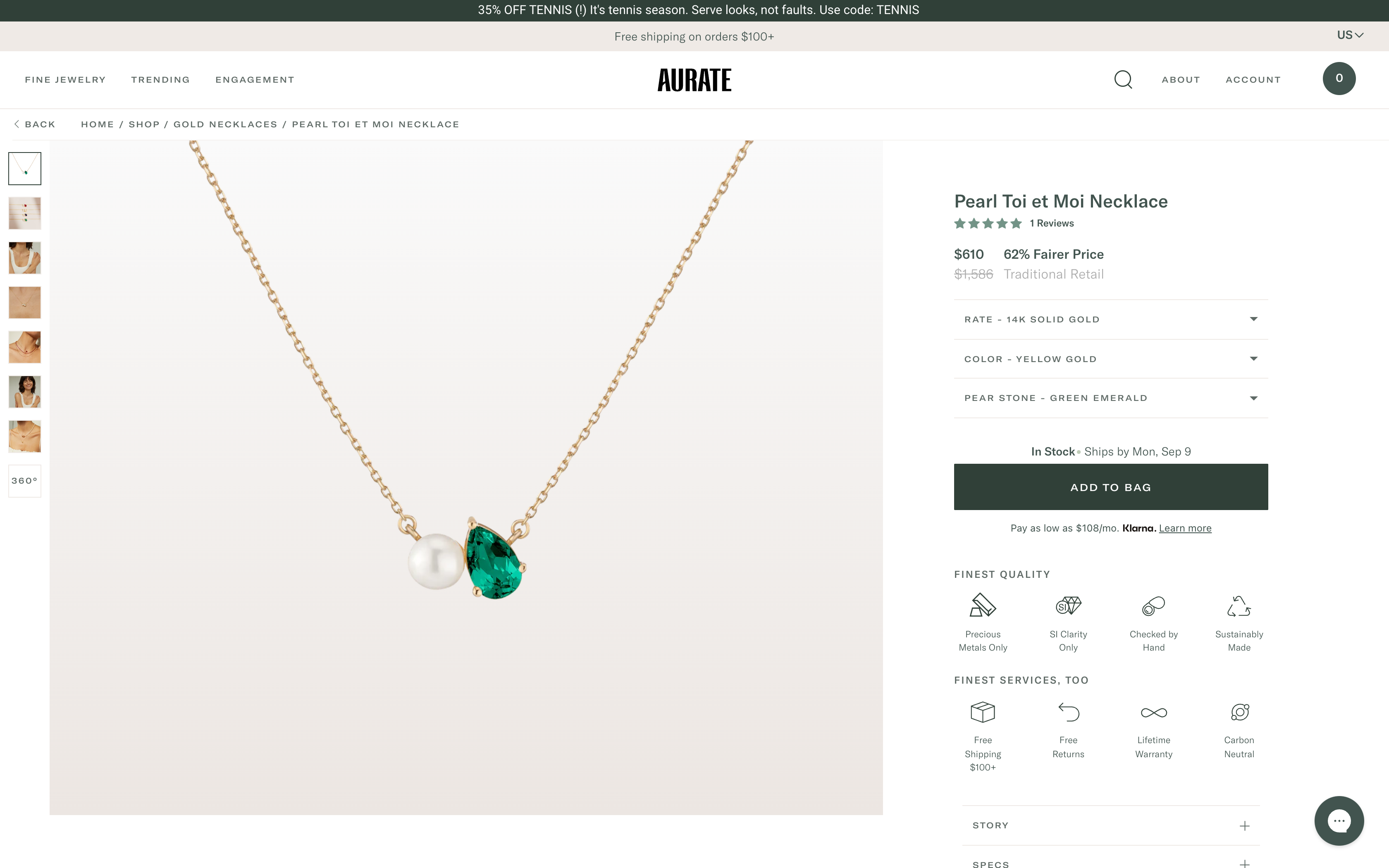Click the Carbon Neutral icon
1389x868 pixels.
[1239, 713]
